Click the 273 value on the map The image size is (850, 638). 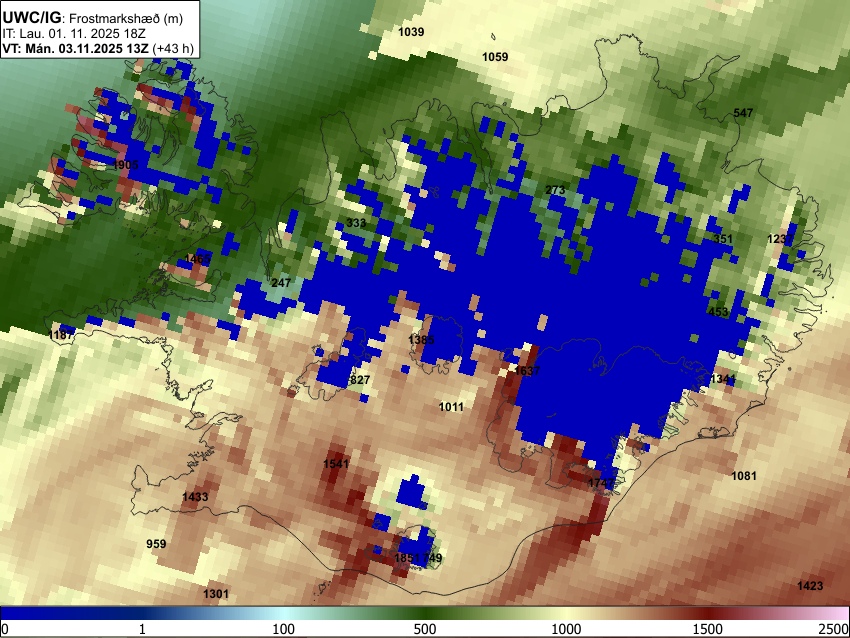[x=555, y=190]
